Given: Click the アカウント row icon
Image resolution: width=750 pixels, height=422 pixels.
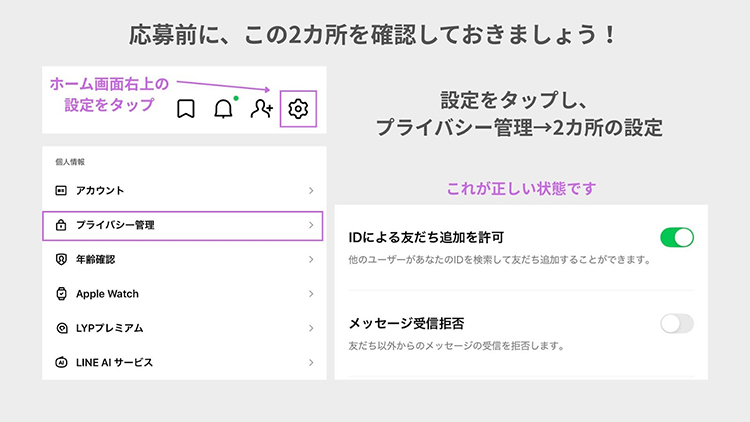Looking at the screenshot, I should [x=60, y=190].
